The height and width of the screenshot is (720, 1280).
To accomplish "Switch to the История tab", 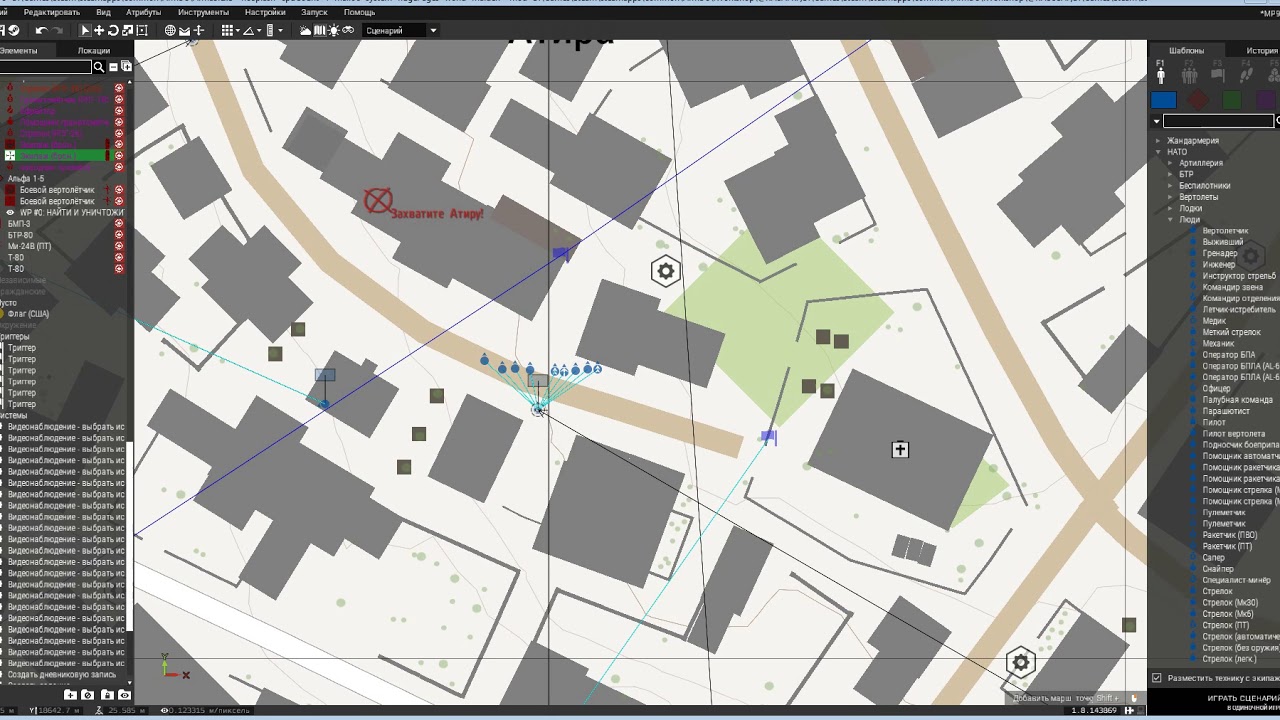I will 1262,50.
